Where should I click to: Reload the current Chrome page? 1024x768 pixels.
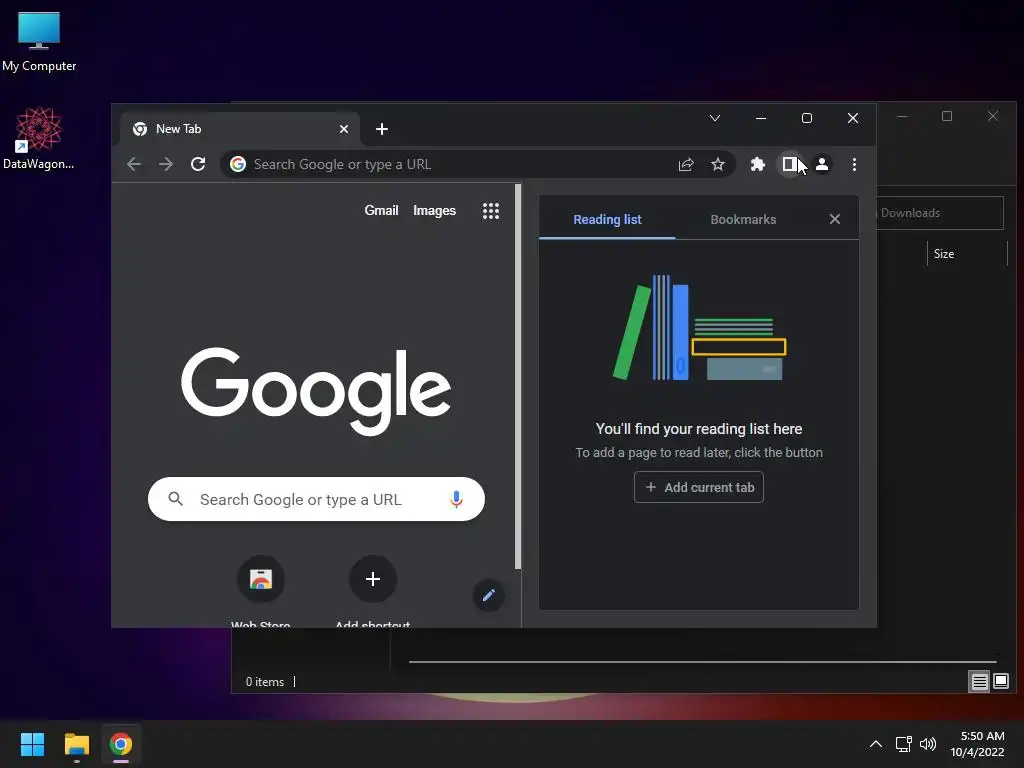198,164
